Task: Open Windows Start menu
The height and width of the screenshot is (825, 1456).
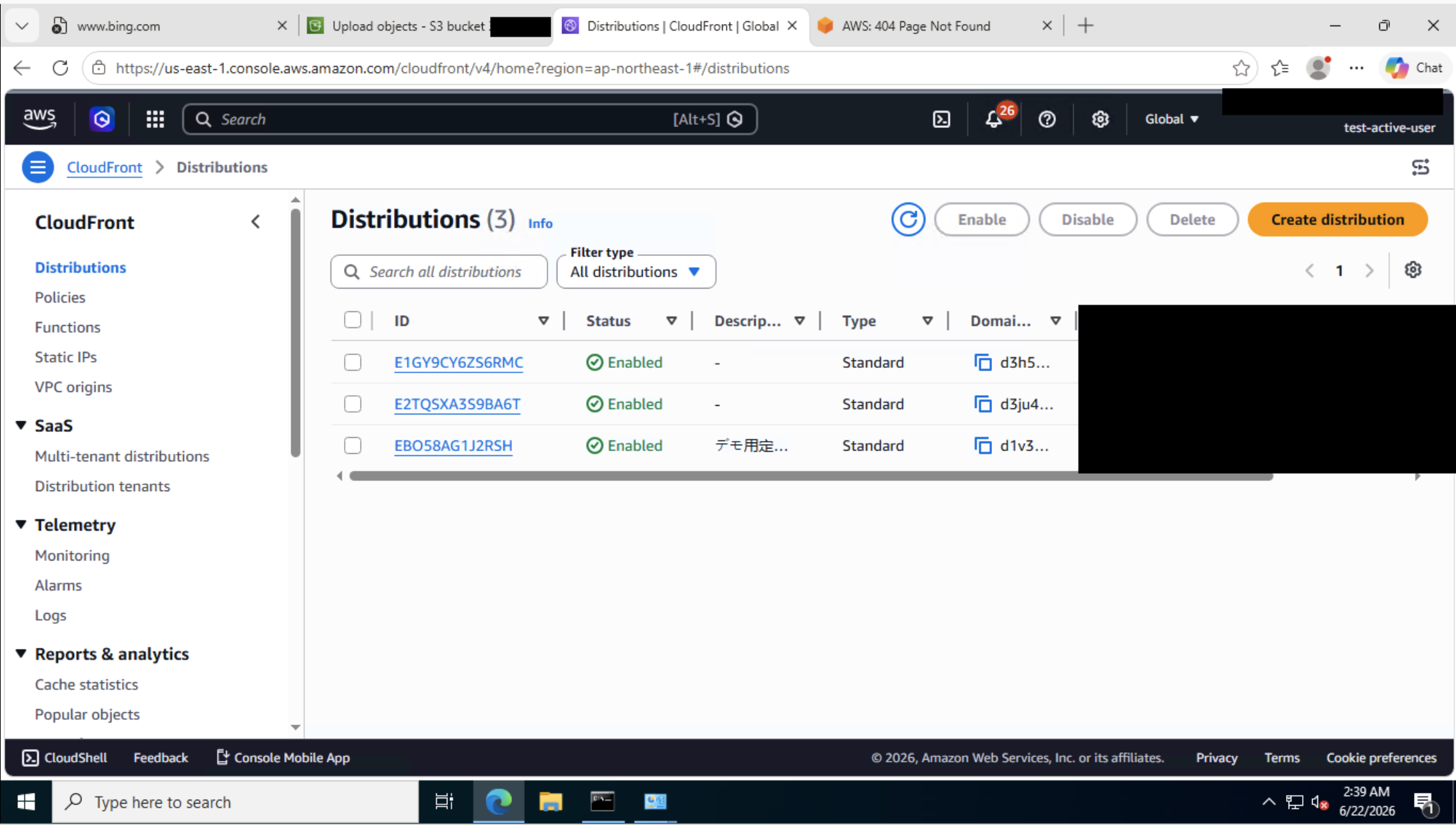Action: click(26, 802)
